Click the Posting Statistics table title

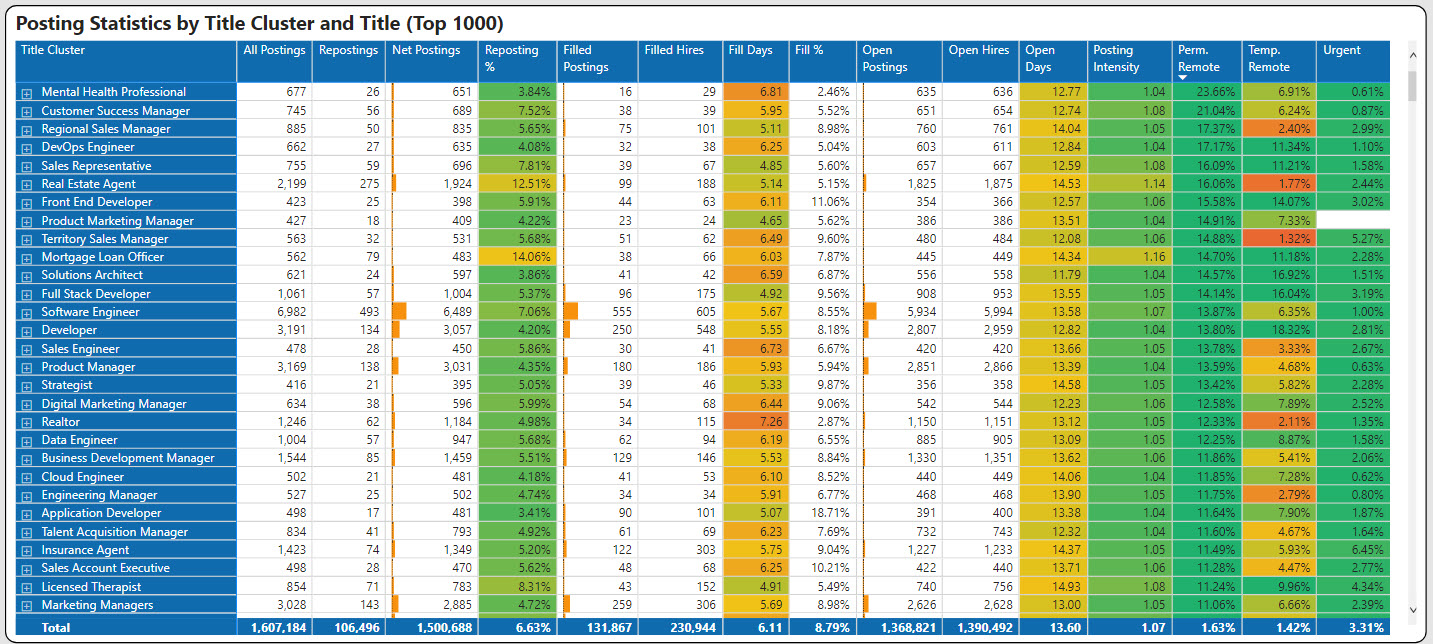coord(260,22)
